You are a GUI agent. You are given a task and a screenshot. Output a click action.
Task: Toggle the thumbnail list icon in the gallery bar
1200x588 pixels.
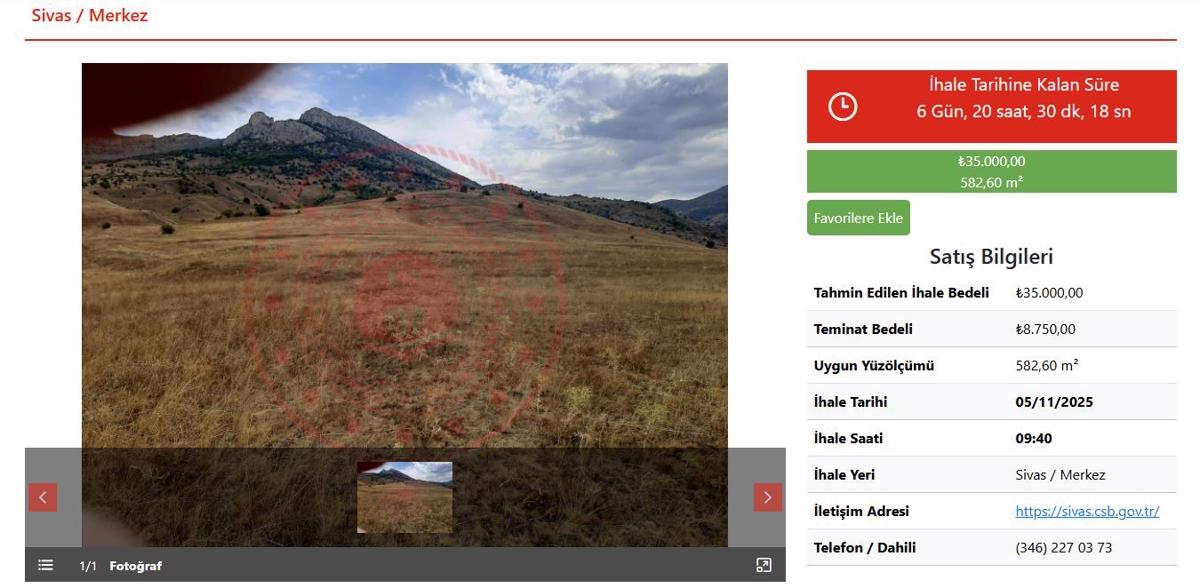(46, 566)
